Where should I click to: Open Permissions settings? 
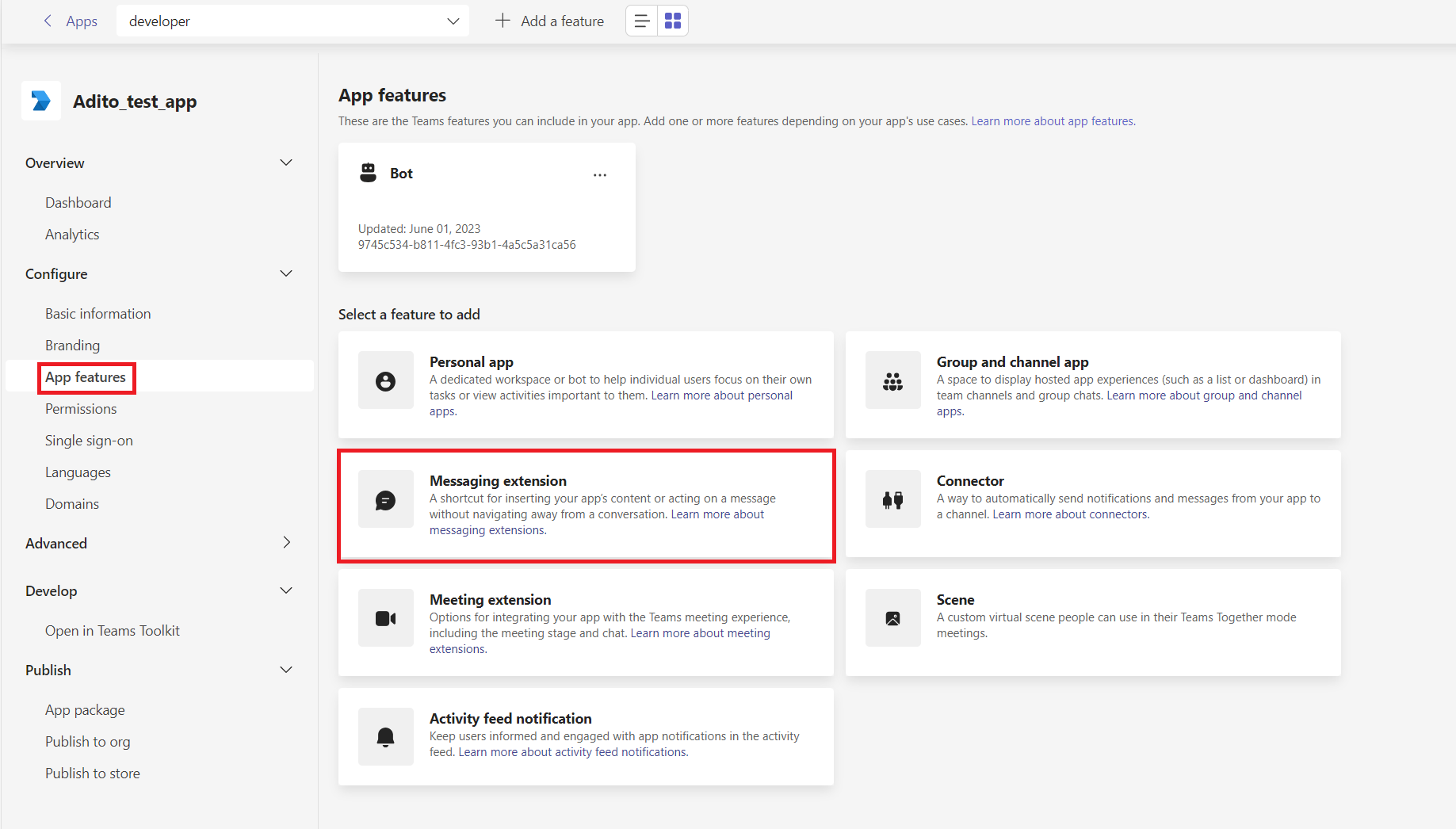(81, 409)
